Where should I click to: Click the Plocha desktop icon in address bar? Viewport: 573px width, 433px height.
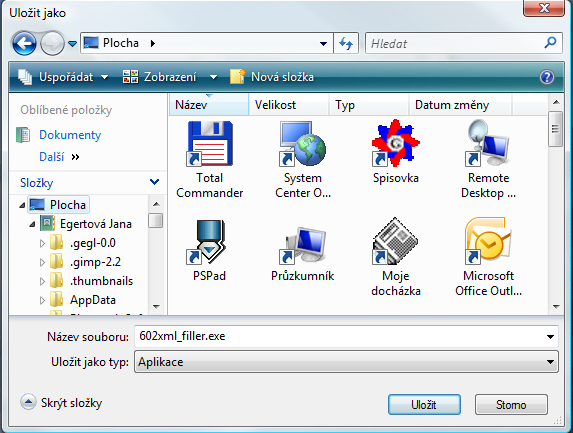coord(91,43)
